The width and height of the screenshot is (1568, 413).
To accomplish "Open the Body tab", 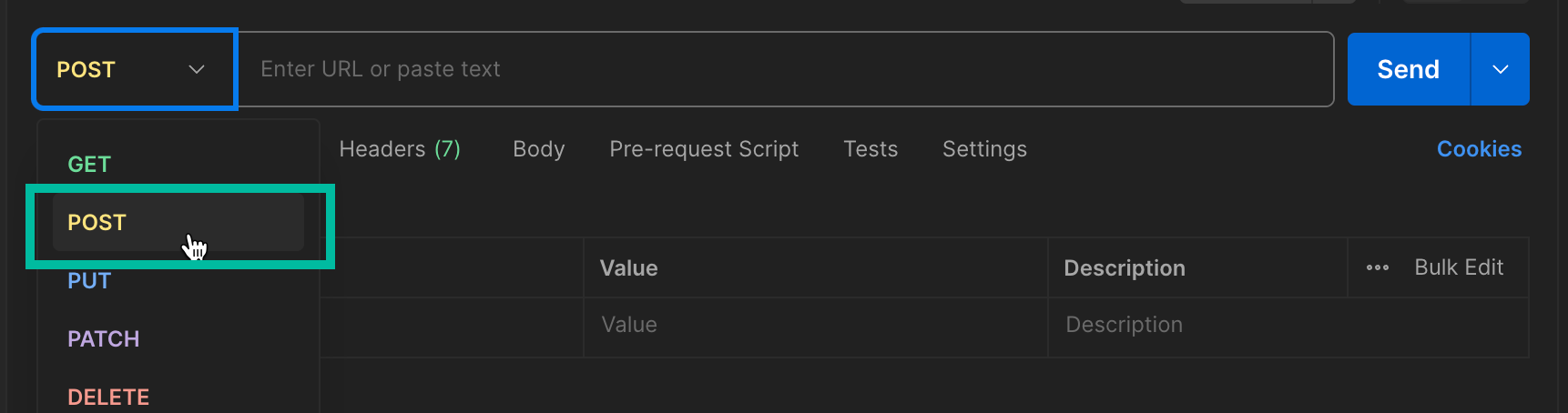I will 539,149.
